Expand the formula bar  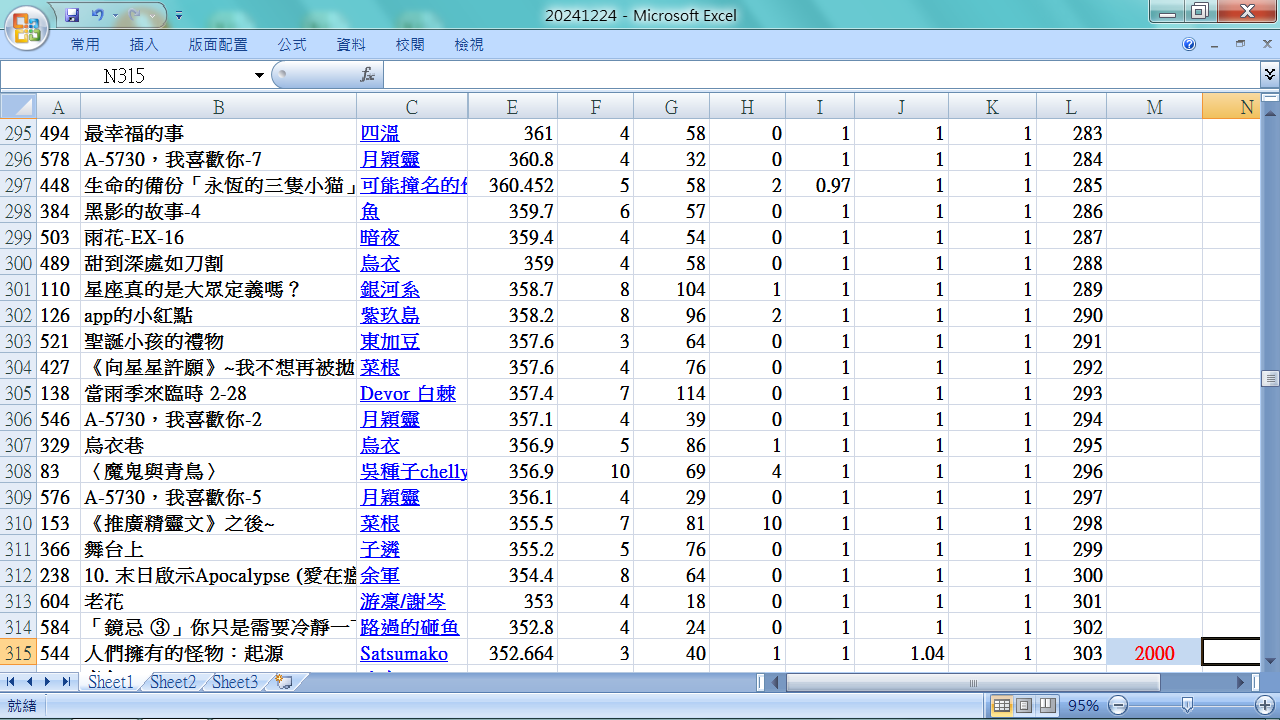pos(1269,75)
